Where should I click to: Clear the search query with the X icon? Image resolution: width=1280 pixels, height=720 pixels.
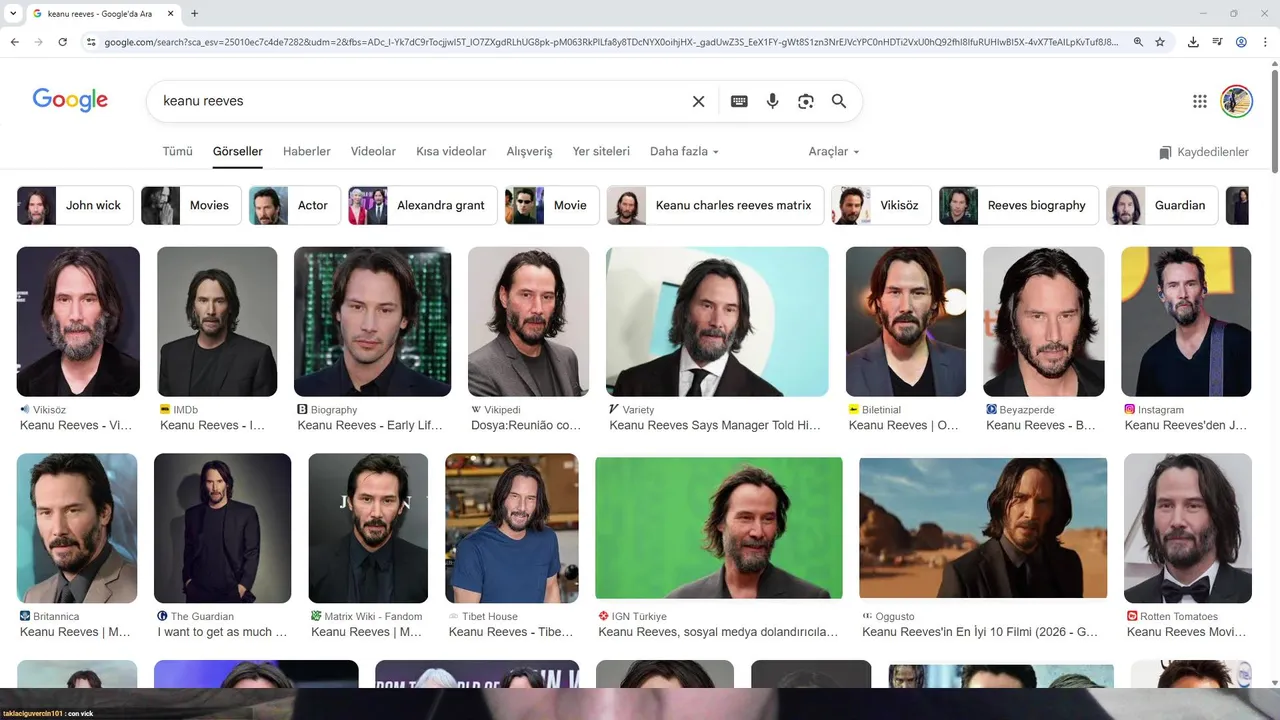point(699,101)
